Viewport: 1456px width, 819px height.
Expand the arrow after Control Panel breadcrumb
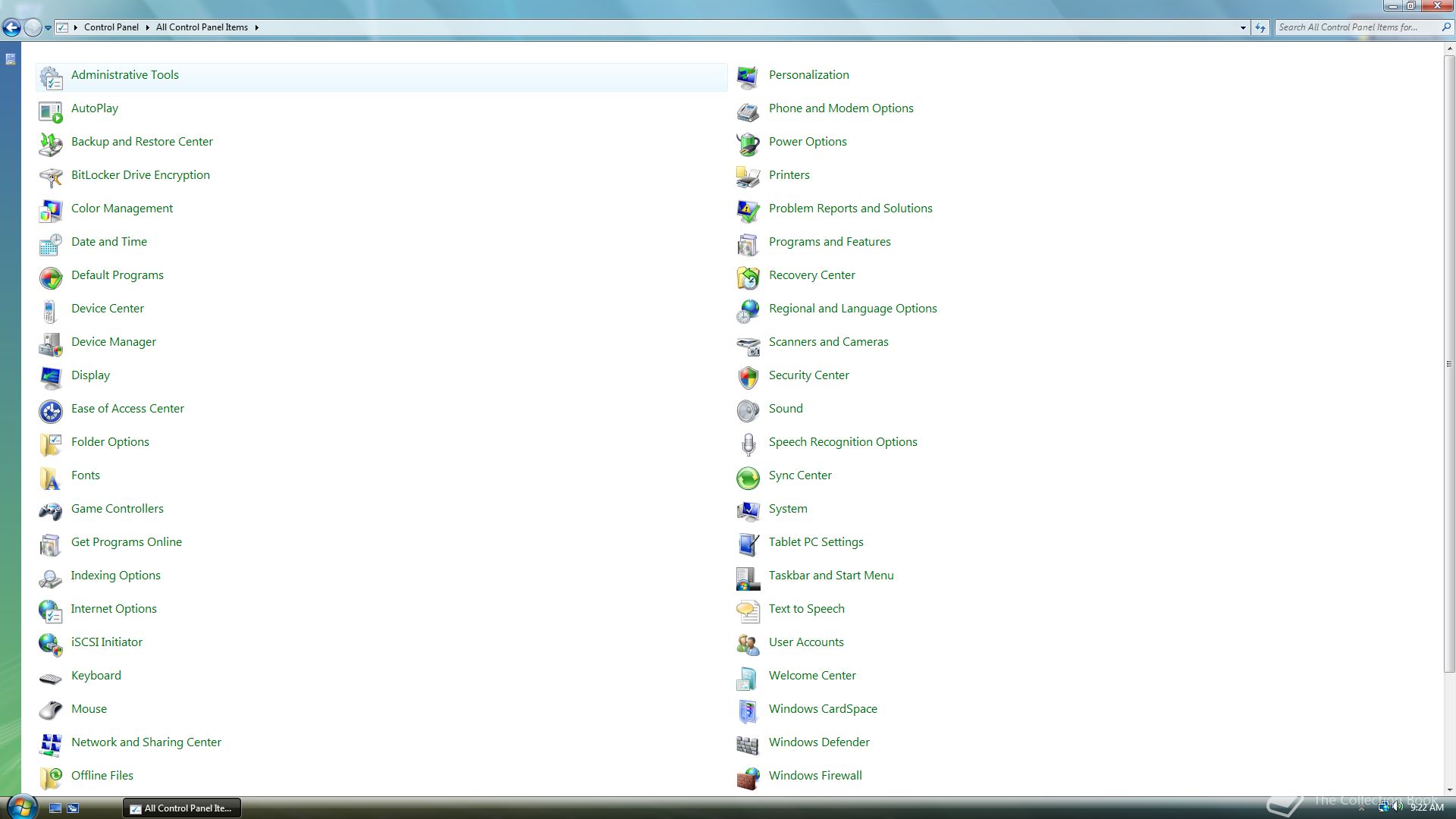tap(147, 27)
